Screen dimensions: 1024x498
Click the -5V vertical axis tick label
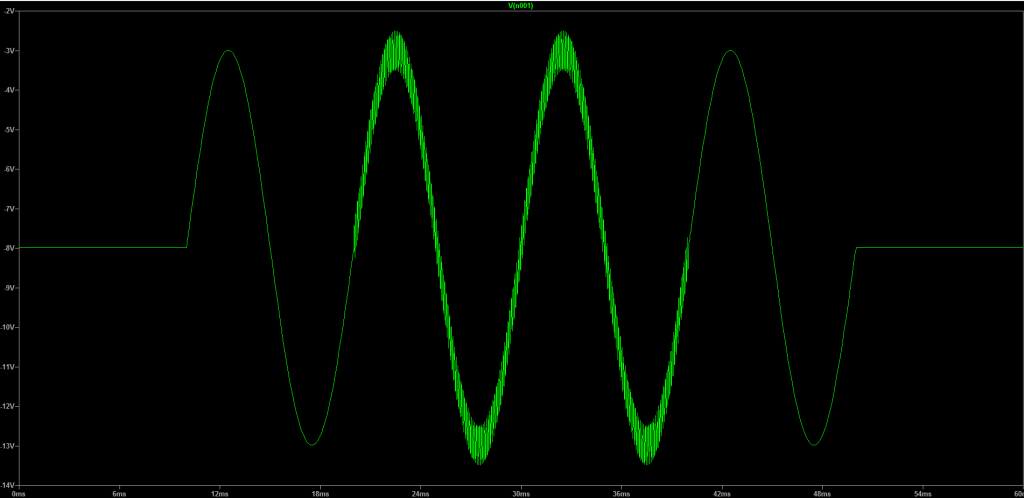(7, 130)
